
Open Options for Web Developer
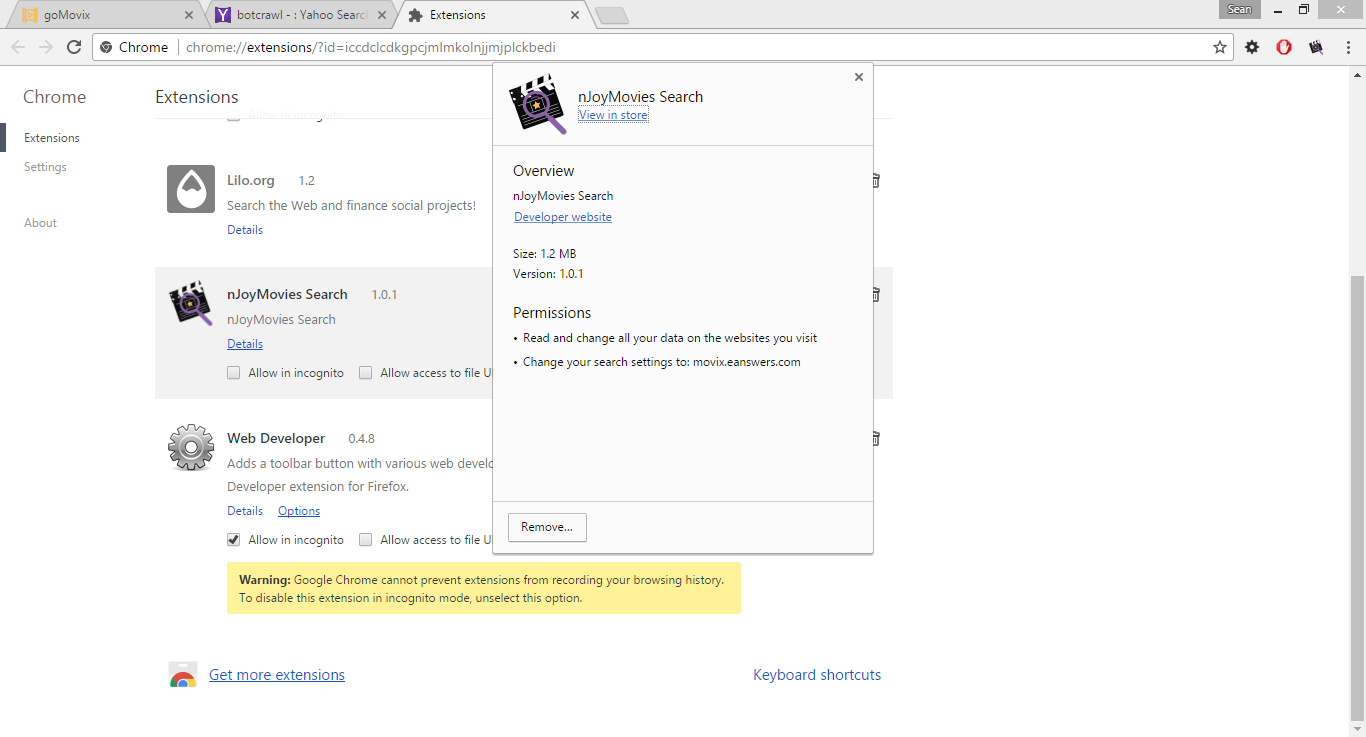click(x=299, y=511)
